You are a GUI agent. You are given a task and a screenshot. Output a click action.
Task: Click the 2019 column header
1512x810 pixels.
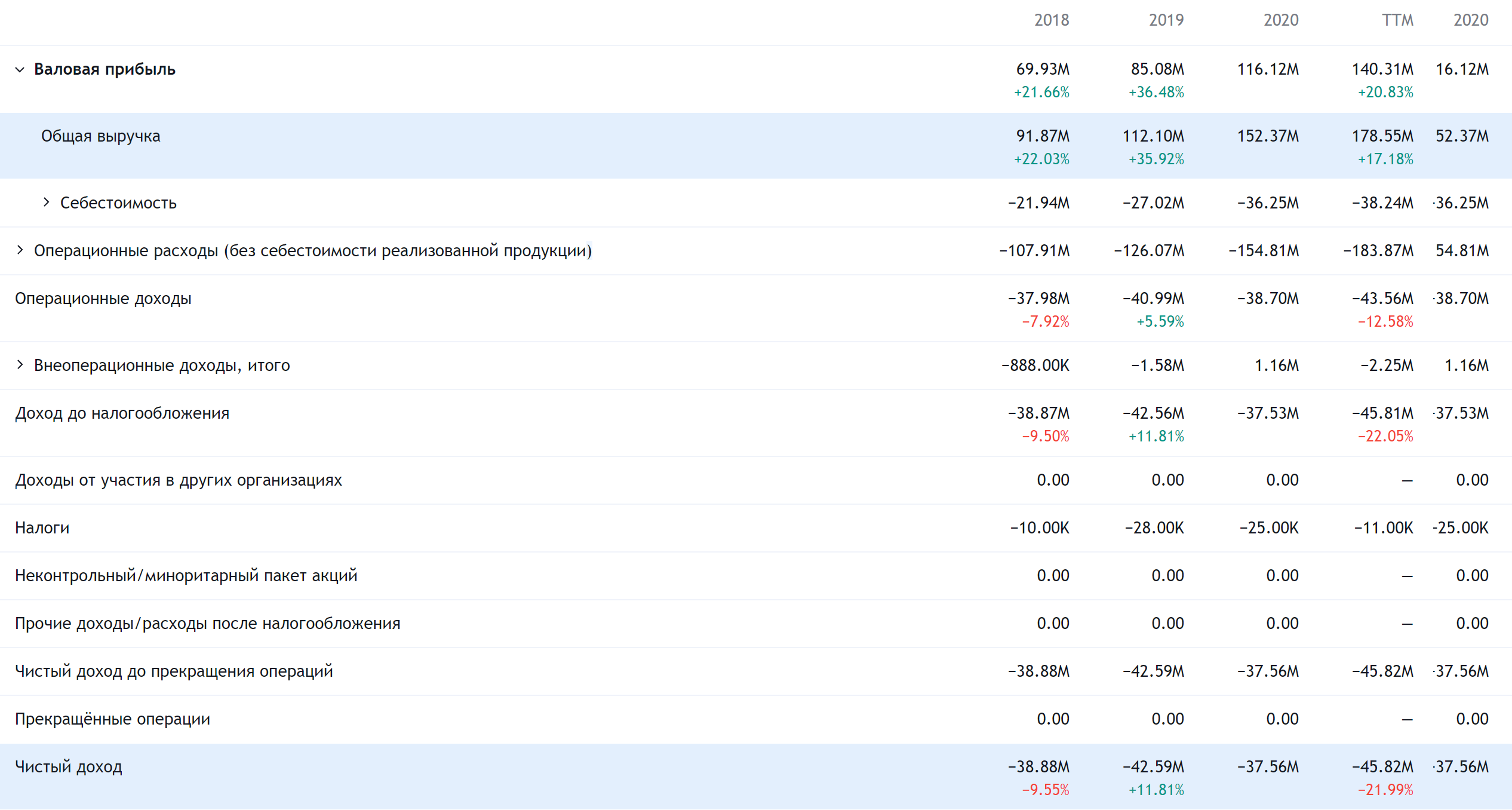[x=1166, y=20]
